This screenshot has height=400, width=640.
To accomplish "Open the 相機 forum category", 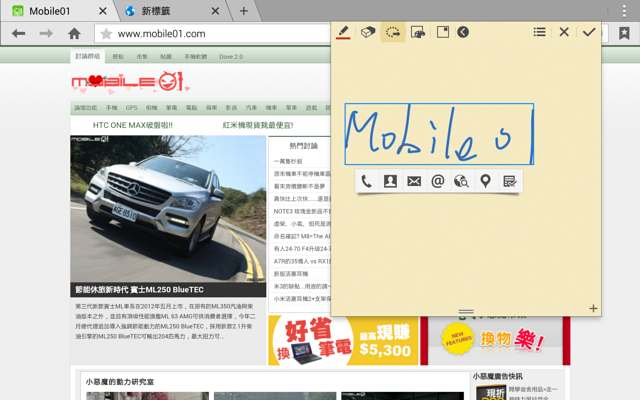I will coord(151,108).
